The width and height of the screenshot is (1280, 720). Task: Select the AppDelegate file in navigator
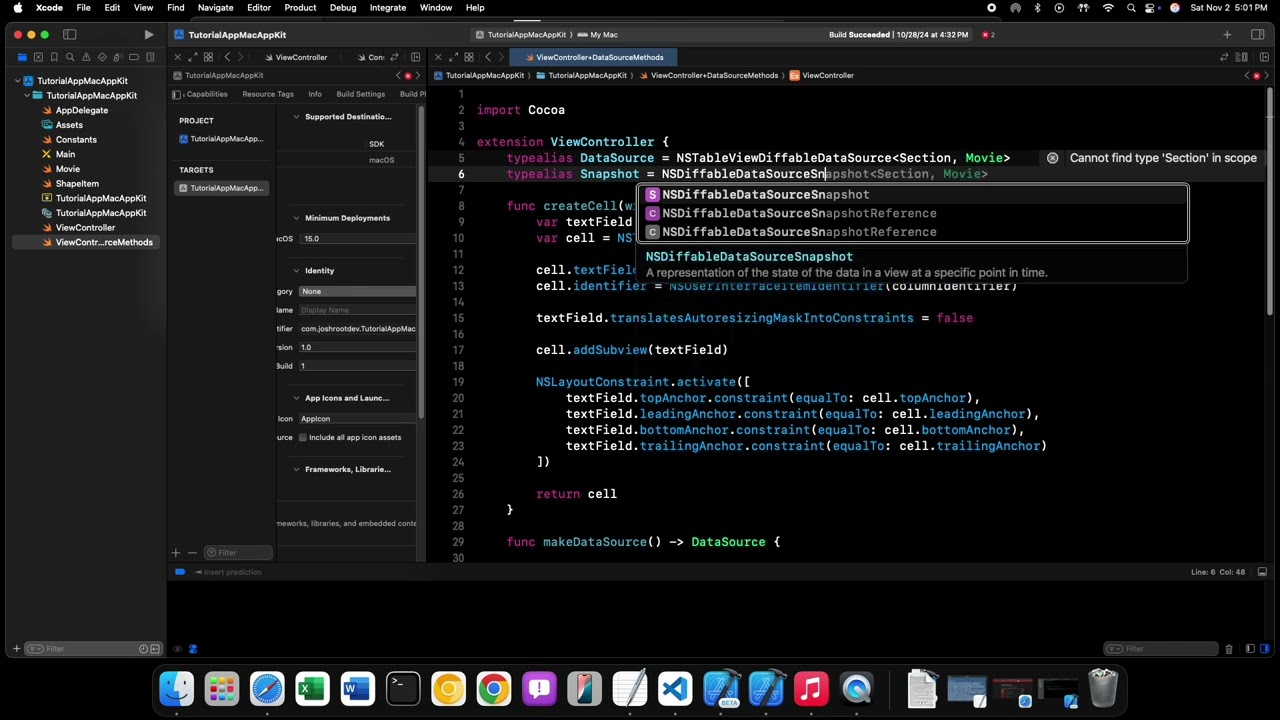point(81,110)
